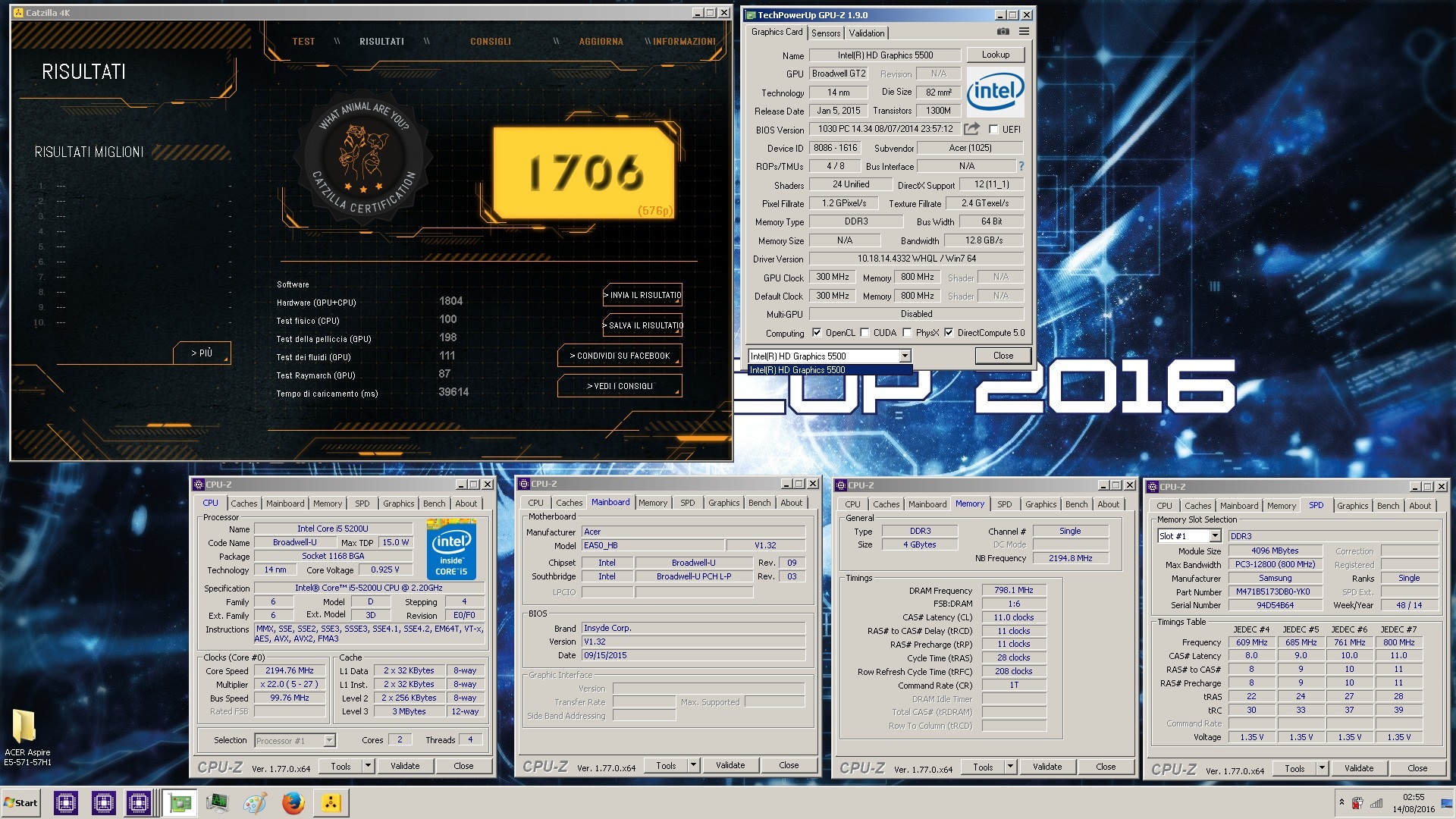1456x819 pixels.
Task: Click the BIOS share/export icon in GPU-Z
Action: tap(972, 129)
